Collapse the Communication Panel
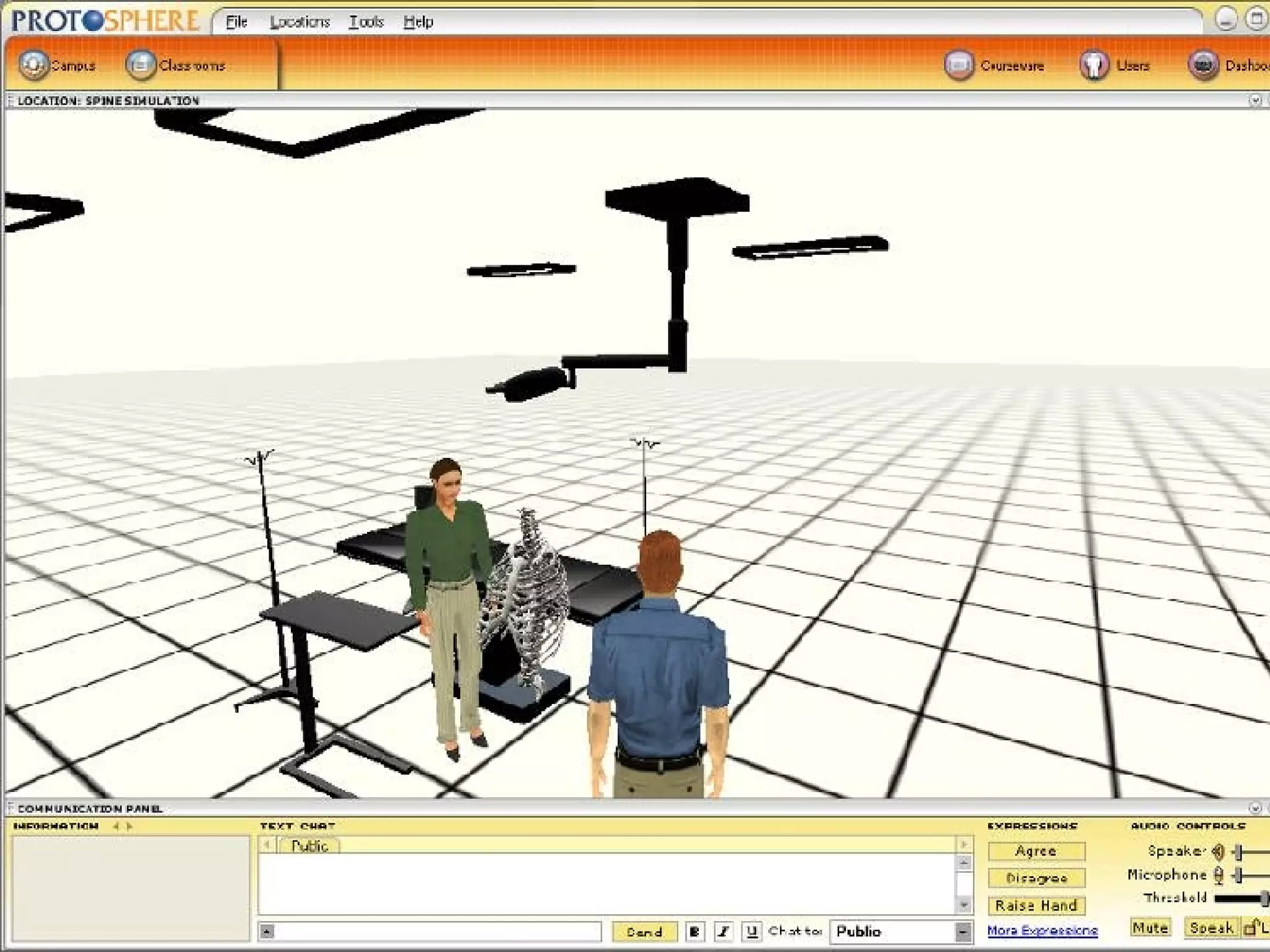This screenshot has height=952, width=1270. pos(1255,808)
